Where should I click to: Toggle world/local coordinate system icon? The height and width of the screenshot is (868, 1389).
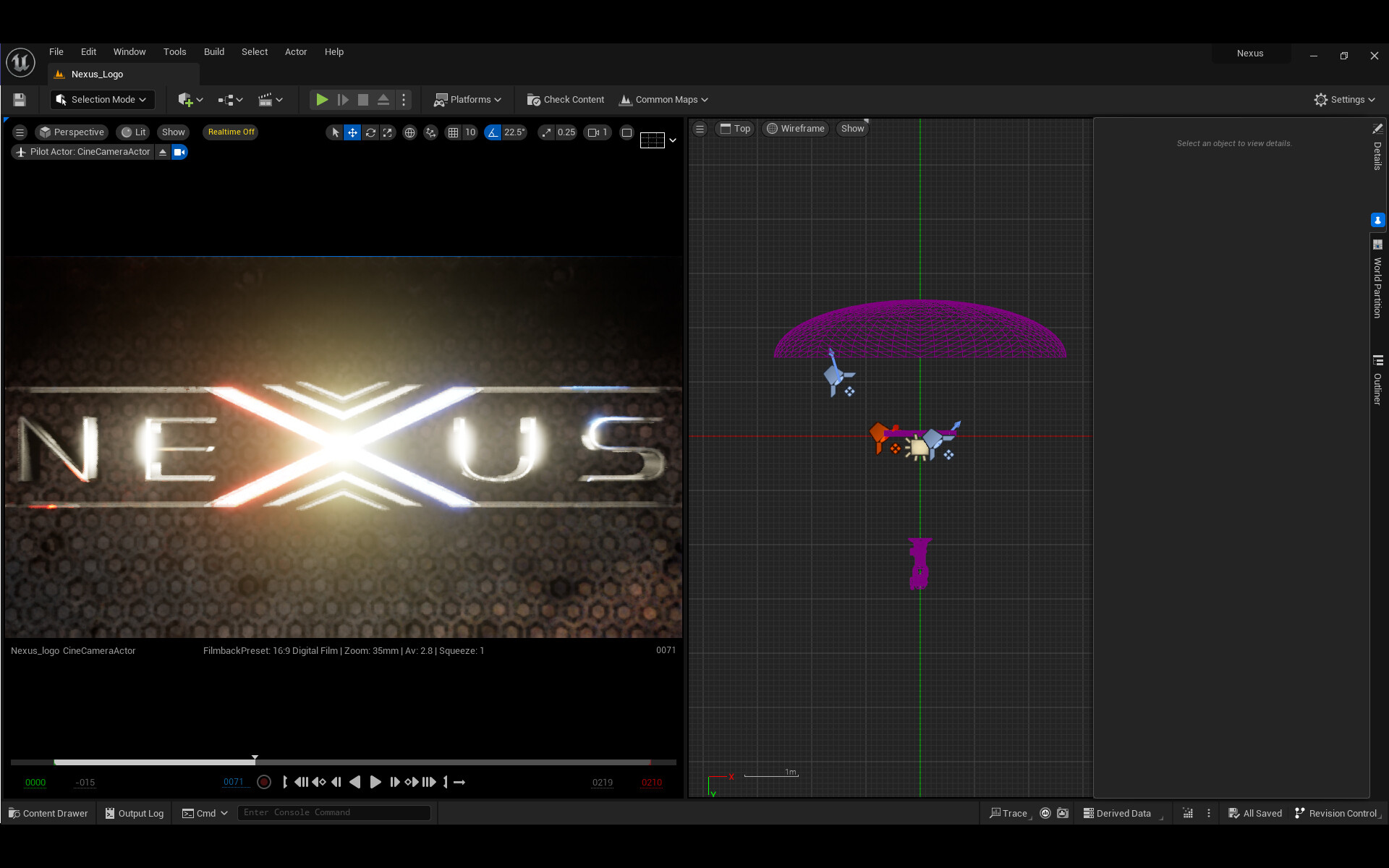pos(409,132)
